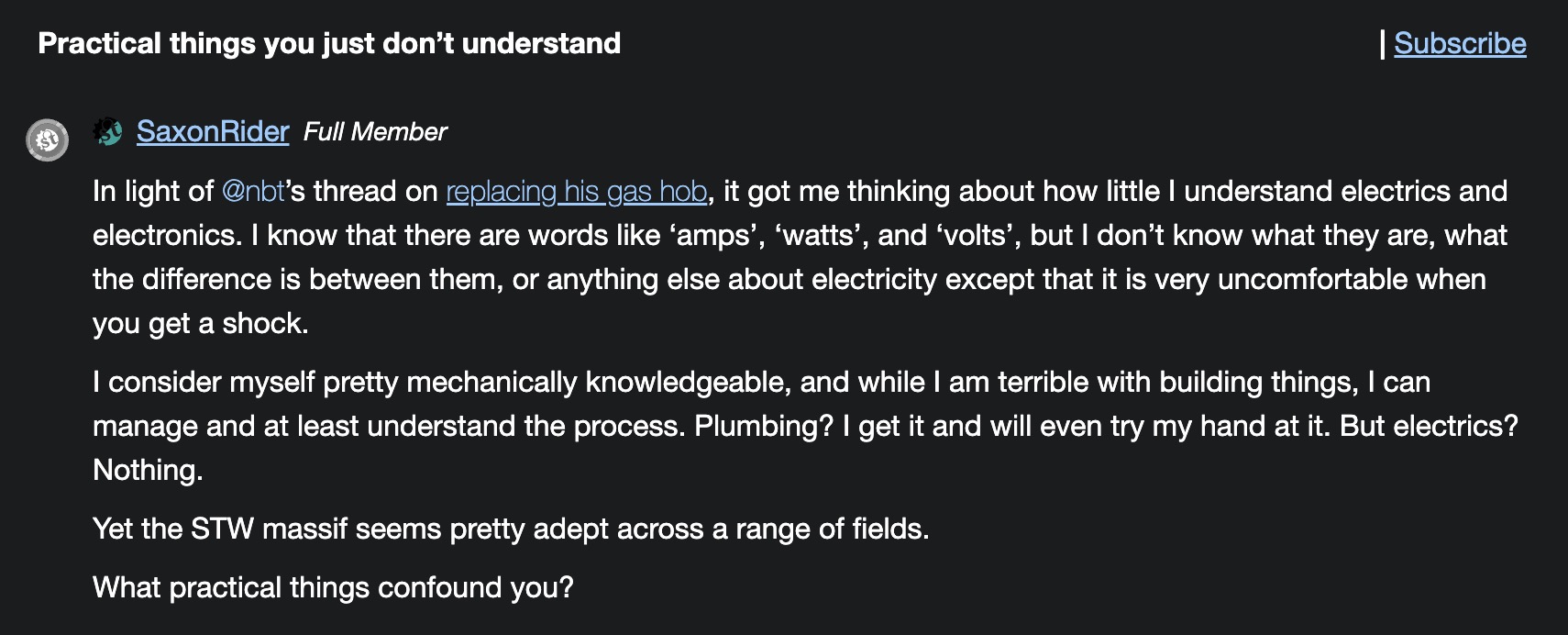The image size is (1568, 635).
Task: Click the teal ST gear badge icon
Action: click(x=108, y=131)
